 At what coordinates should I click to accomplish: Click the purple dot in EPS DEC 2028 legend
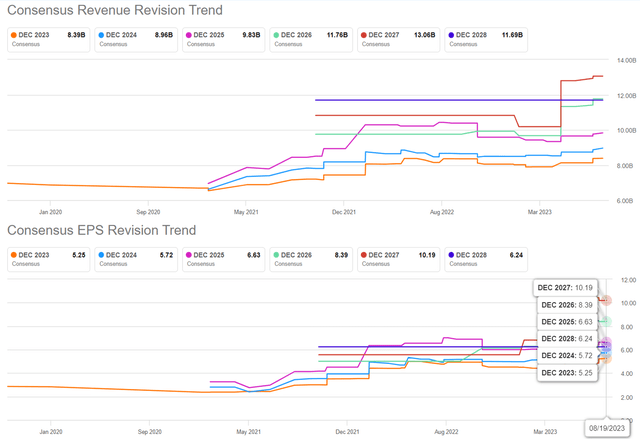(x=451, y=255)
